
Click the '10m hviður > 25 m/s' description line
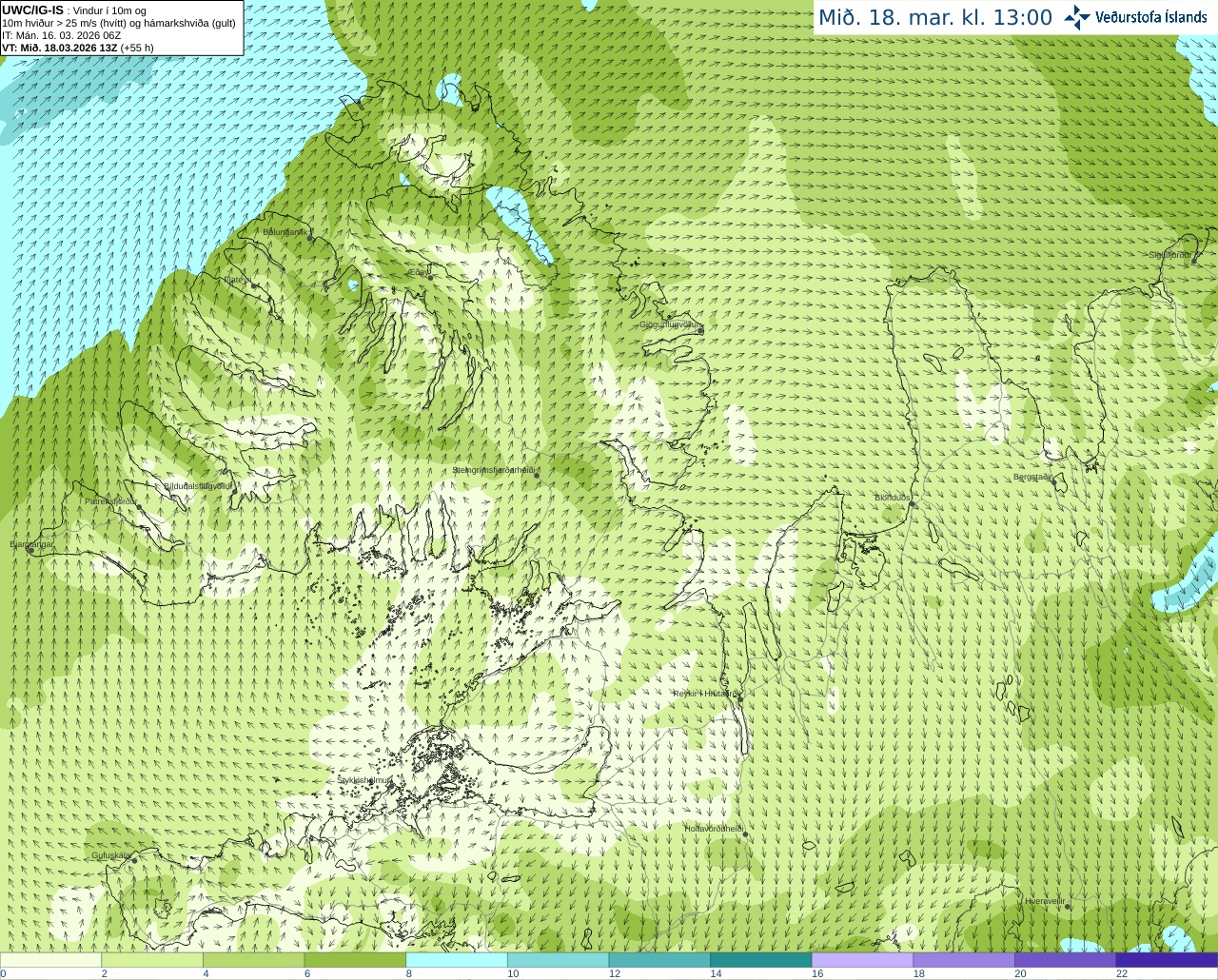119,23
